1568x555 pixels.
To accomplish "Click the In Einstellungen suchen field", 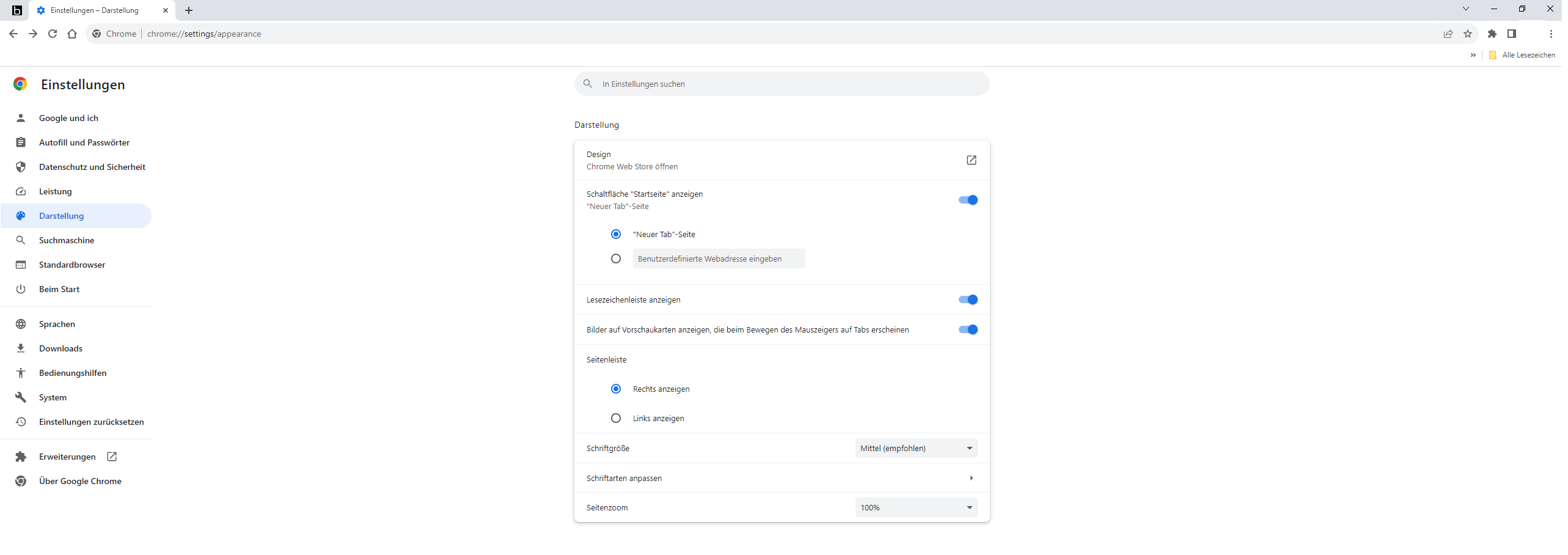I will pos(782,84).
